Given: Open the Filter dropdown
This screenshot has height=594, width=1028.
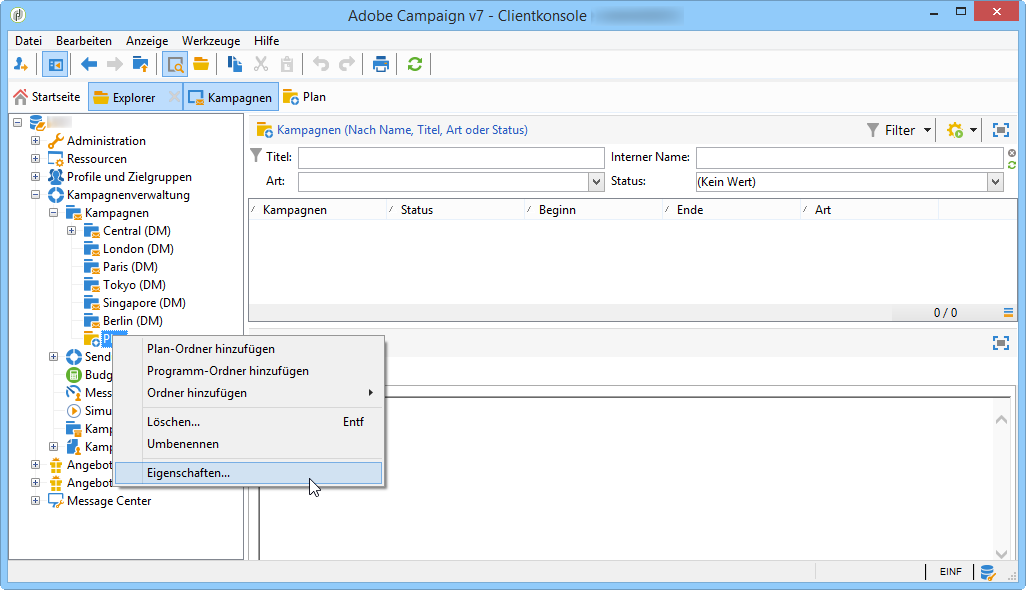Looking at the screenshot, I should click(899, 130).
